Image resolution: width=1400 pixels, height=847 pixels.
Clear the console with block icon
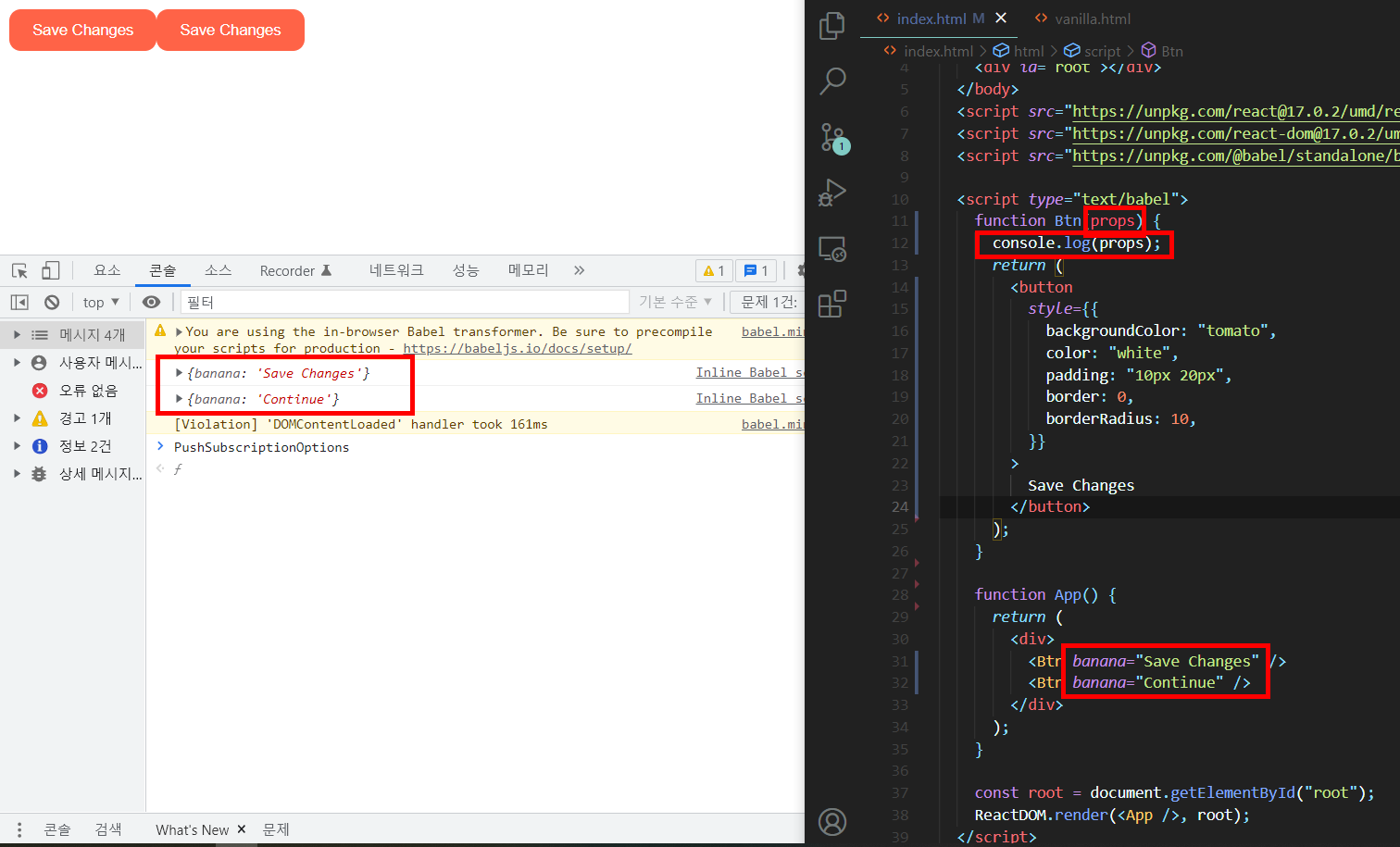pos(52,302)
